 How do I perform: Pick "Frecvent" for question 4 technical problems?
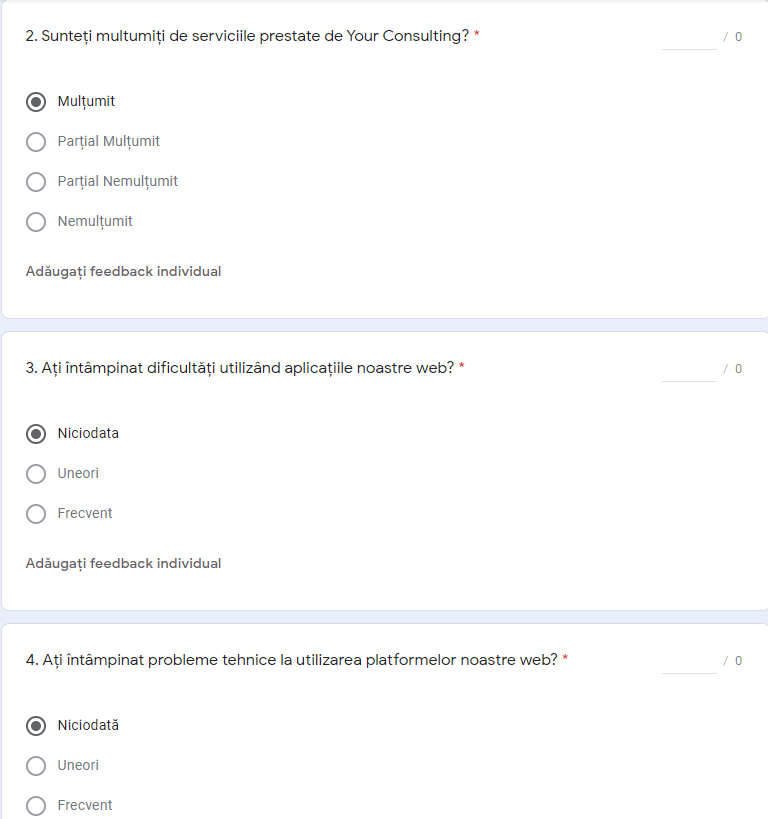[x=36, y=806]
